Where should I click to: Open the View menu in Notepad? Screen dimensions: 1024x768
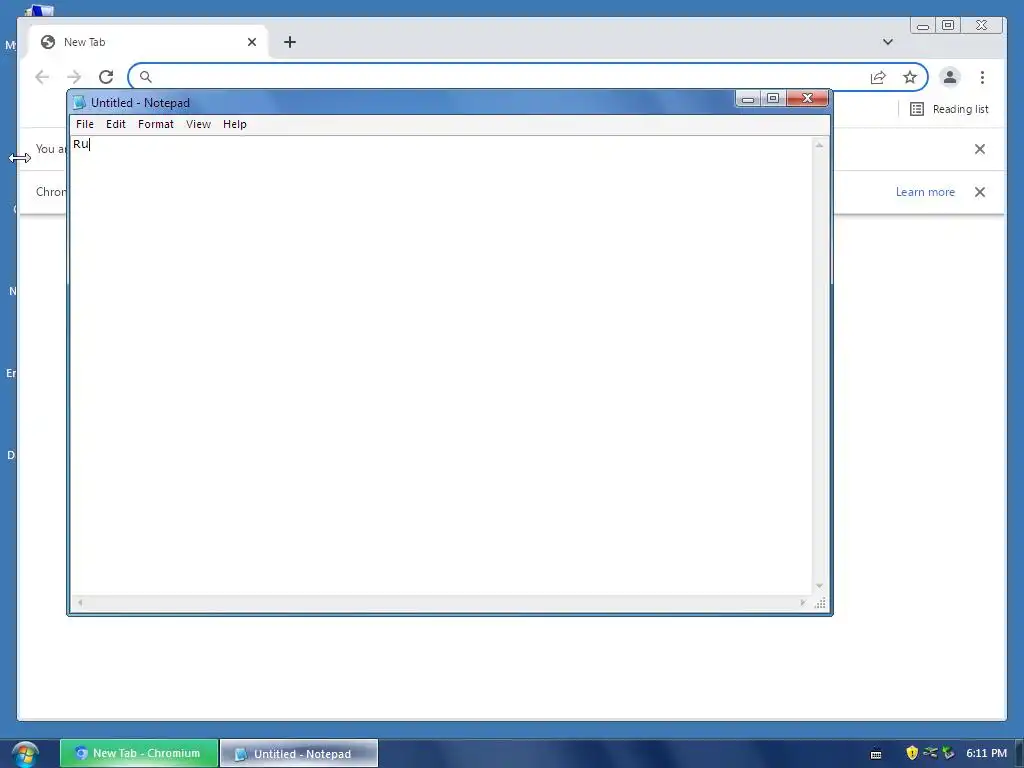click(198, 124)
